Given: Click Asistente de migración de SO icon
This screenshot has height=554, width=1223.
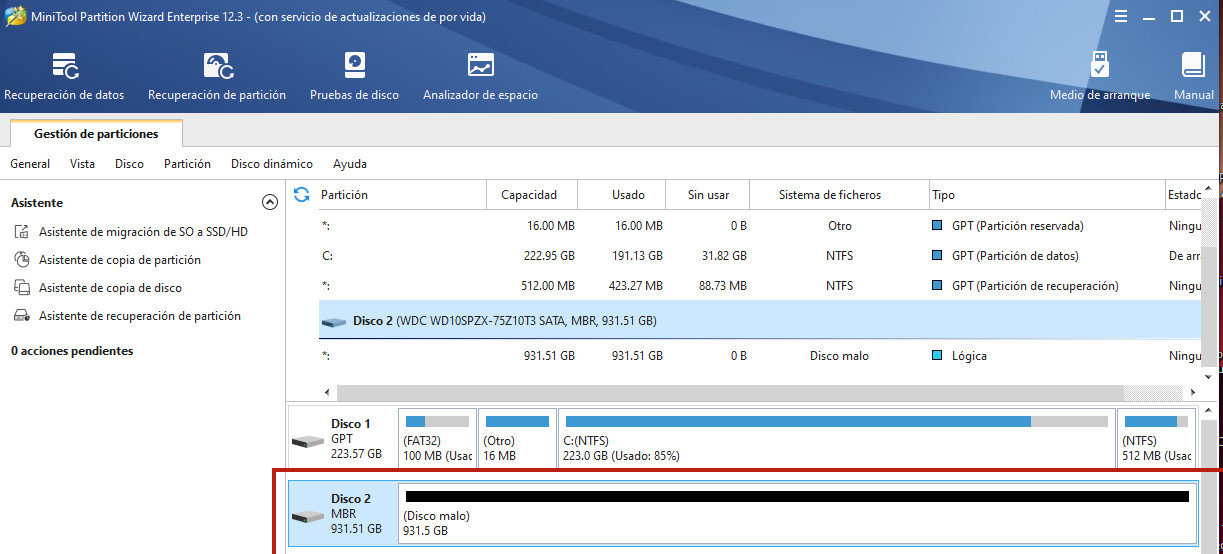Looking at the screenshot, I should [22, 232].
